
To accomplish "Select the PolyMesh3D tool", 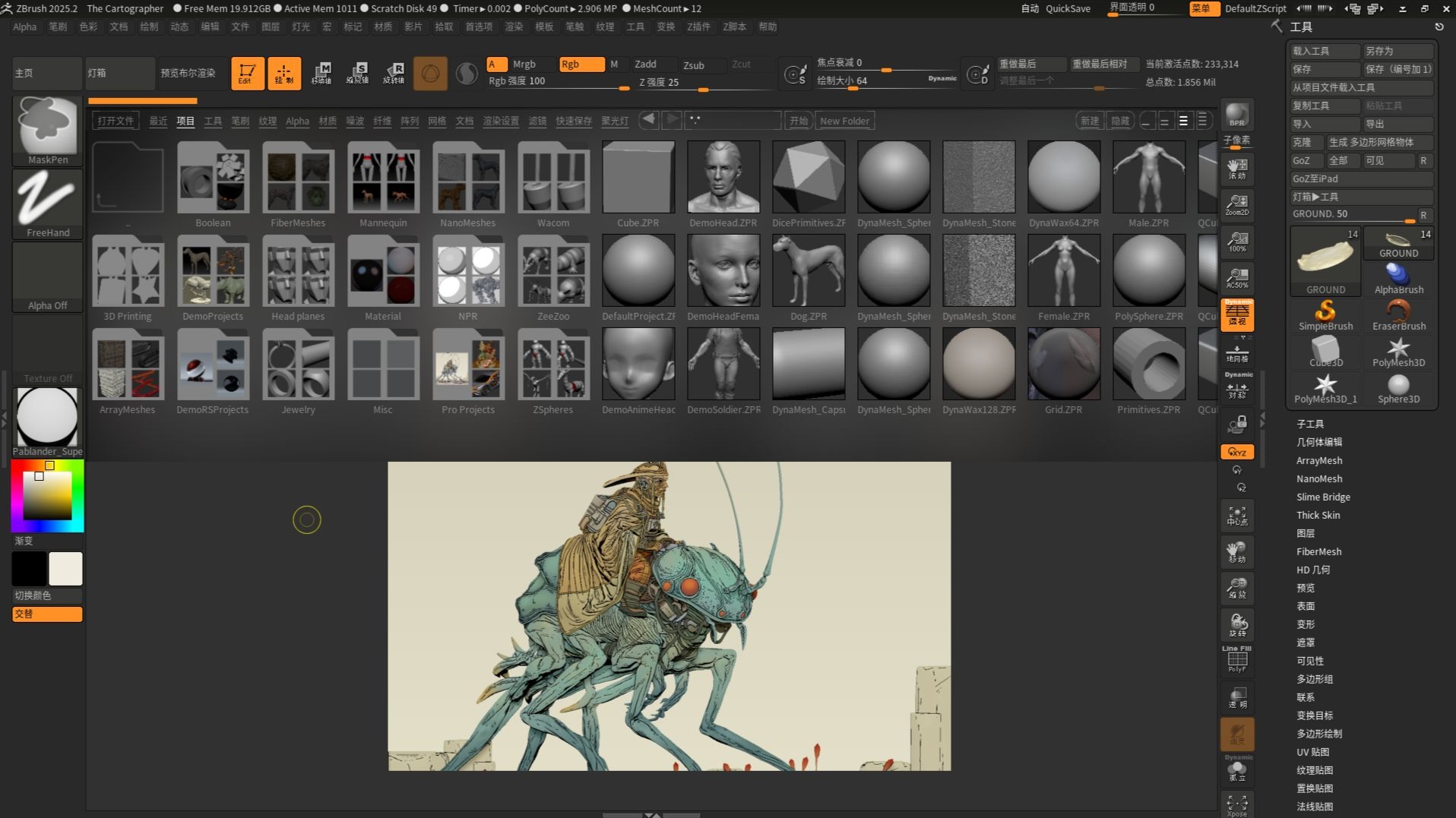I will (x=1398, y=352).
